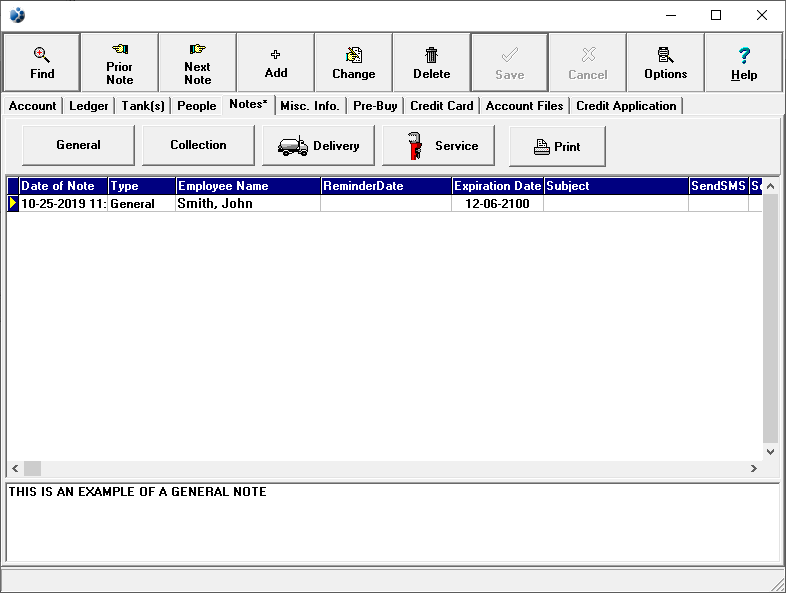Show Collection notes

(x=198, y=145)
